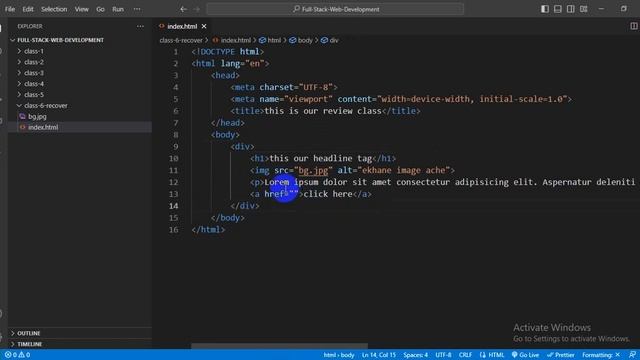Open the Go menu

[x=100, y=9]
